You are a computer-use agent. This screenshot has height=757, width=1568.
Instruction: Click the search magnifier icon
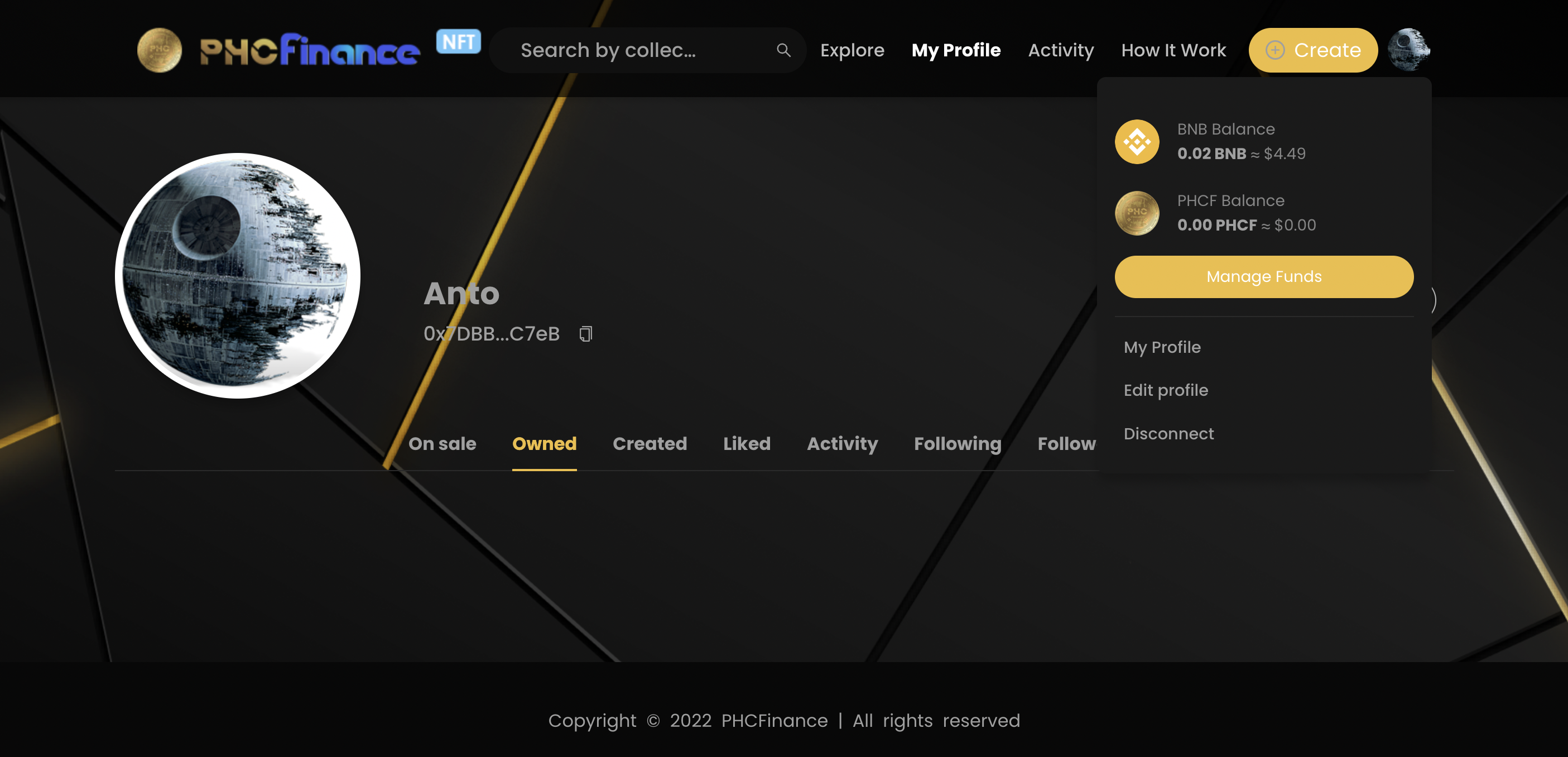coord(783,50)
